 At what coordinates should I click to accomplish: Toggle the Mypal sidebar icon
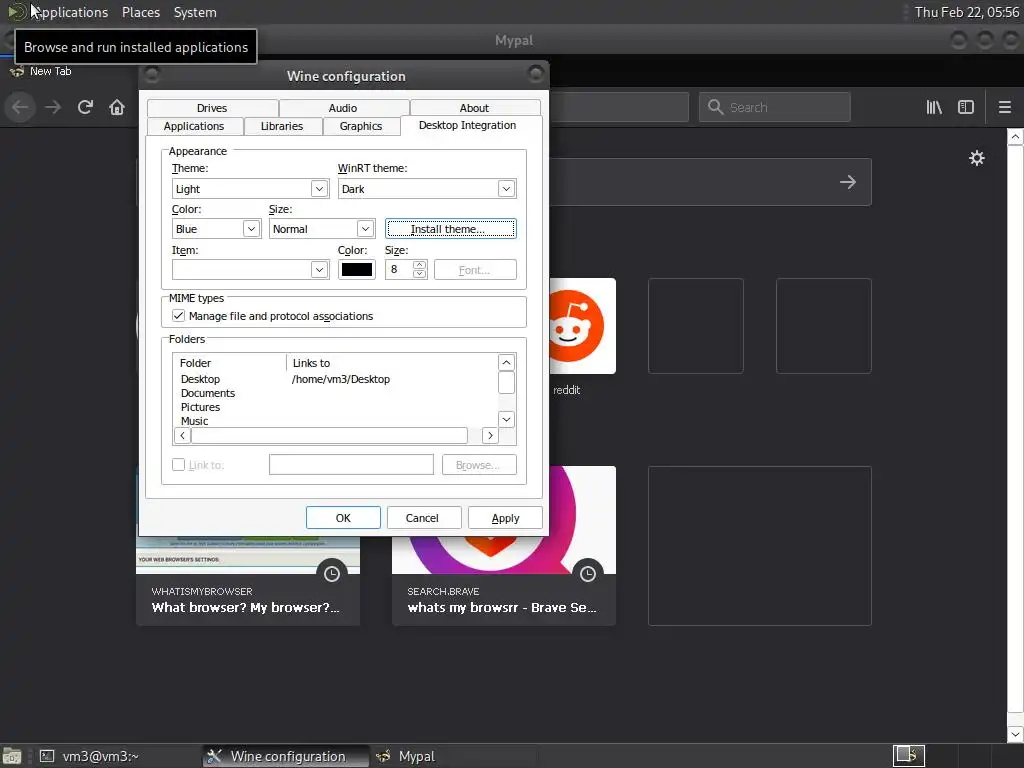point(966,107)
